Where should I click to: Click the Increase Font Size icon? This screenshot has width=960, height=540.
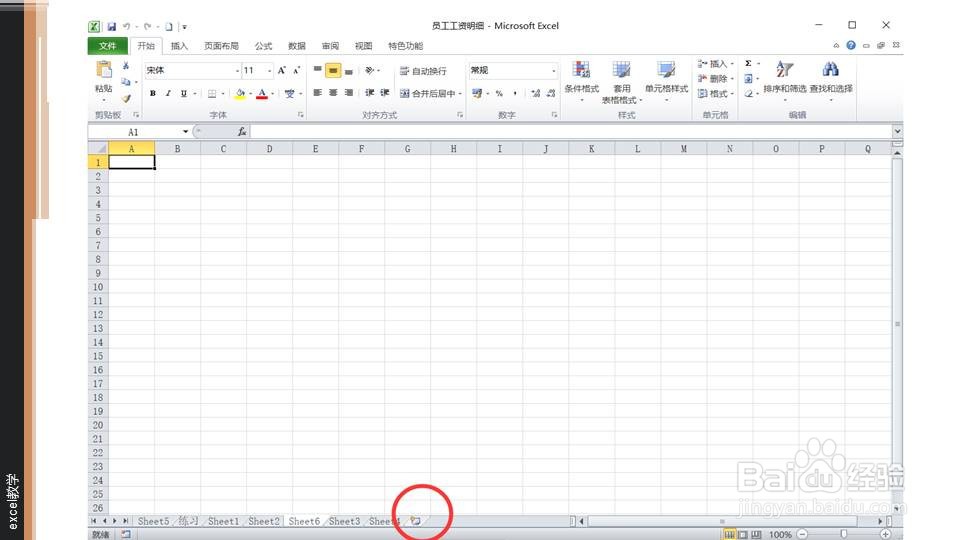coord(282,70)
